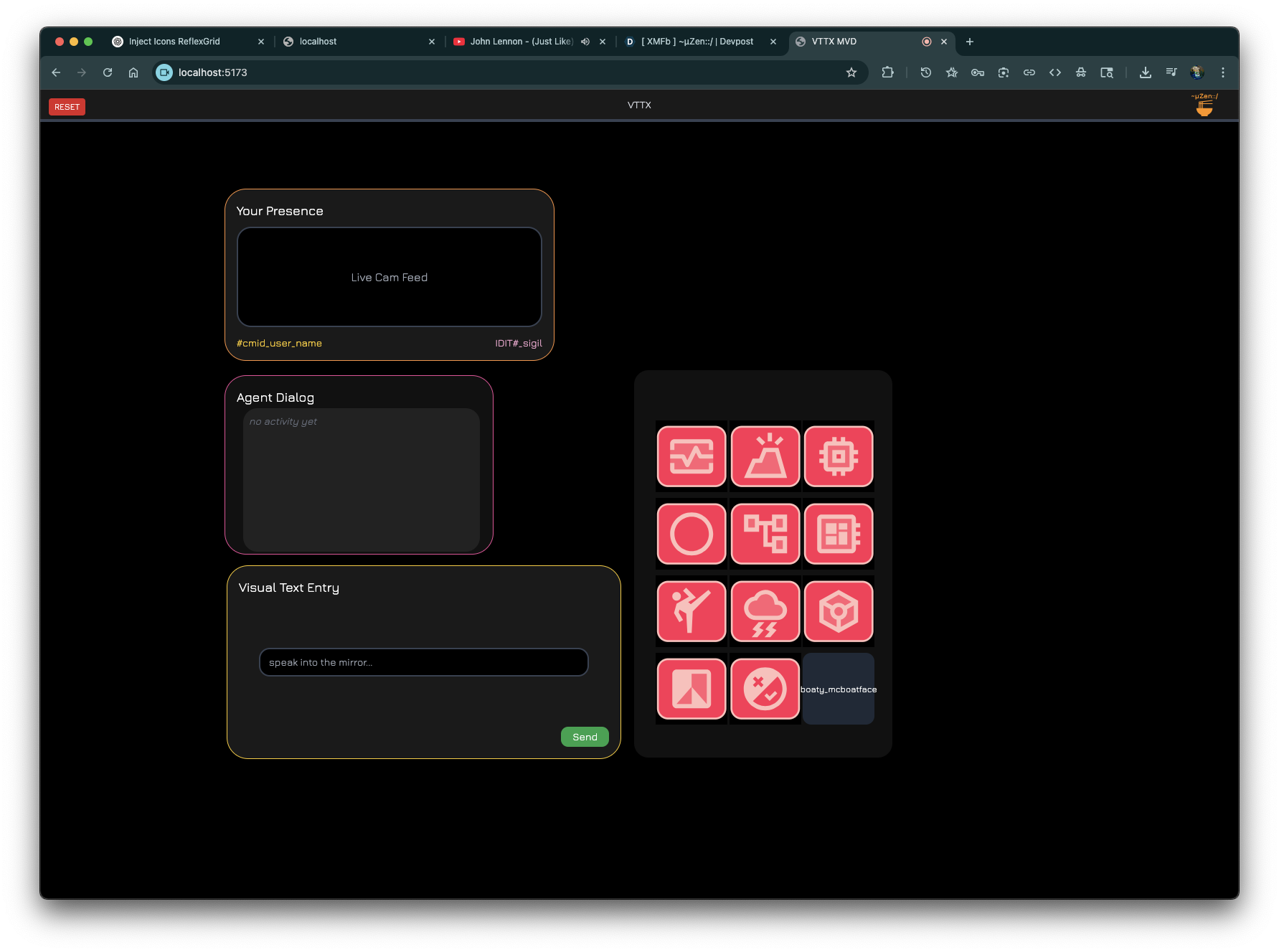Viewport: 1279px width, 952px height.
Task: Click the VTTX header title
Action: (639, 105)
